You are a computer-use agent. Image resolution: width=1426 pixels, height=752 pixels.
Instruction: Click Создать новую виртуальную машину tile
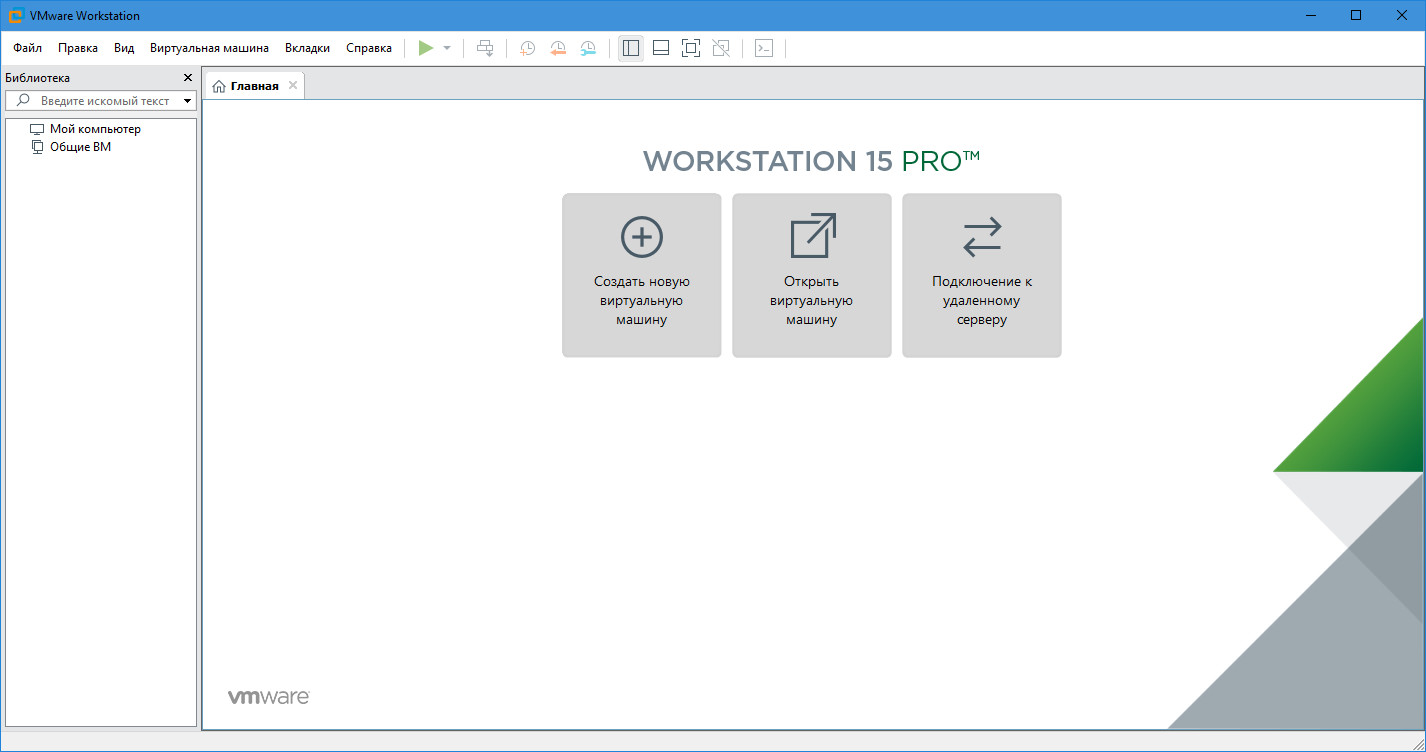(x=642, y=275)
